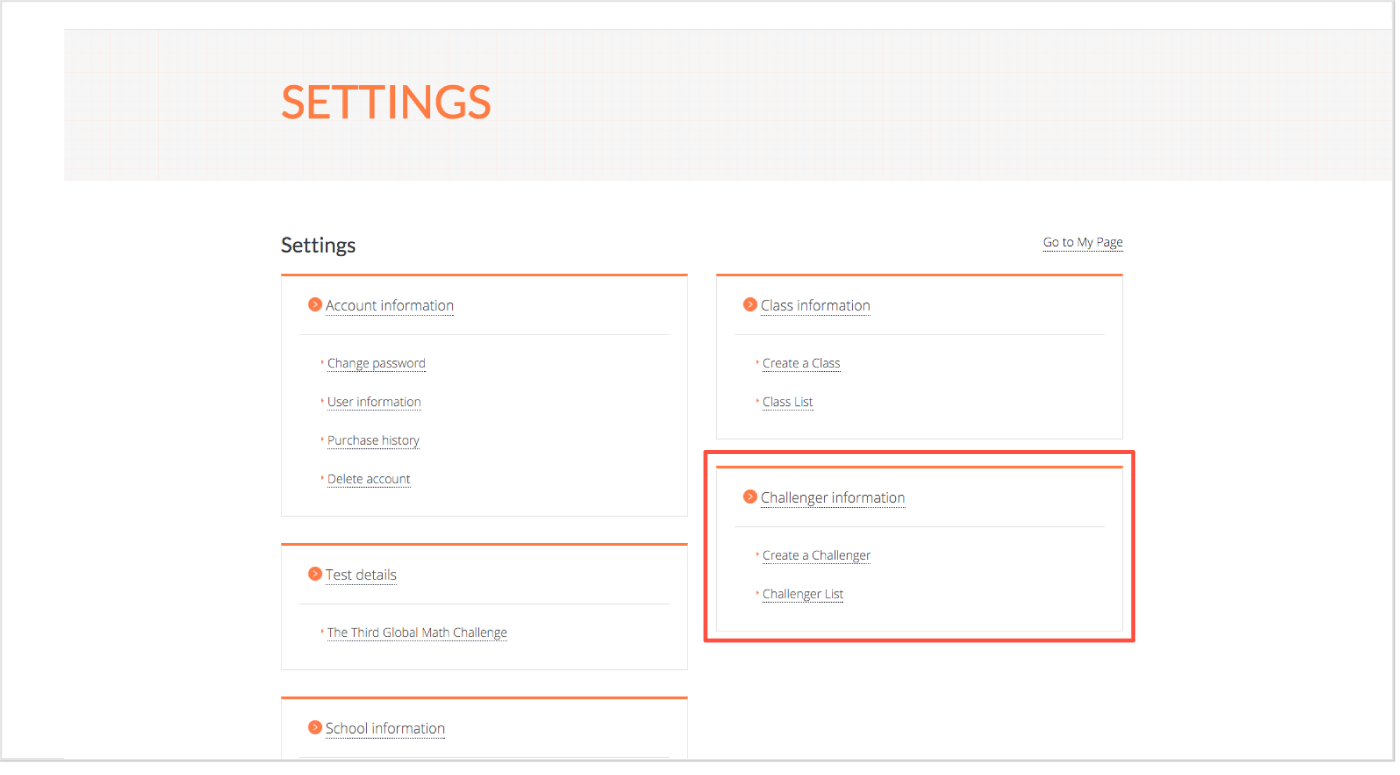The image size is (1400, 775).
Task: Select Delete account
Action: (369, 479)
